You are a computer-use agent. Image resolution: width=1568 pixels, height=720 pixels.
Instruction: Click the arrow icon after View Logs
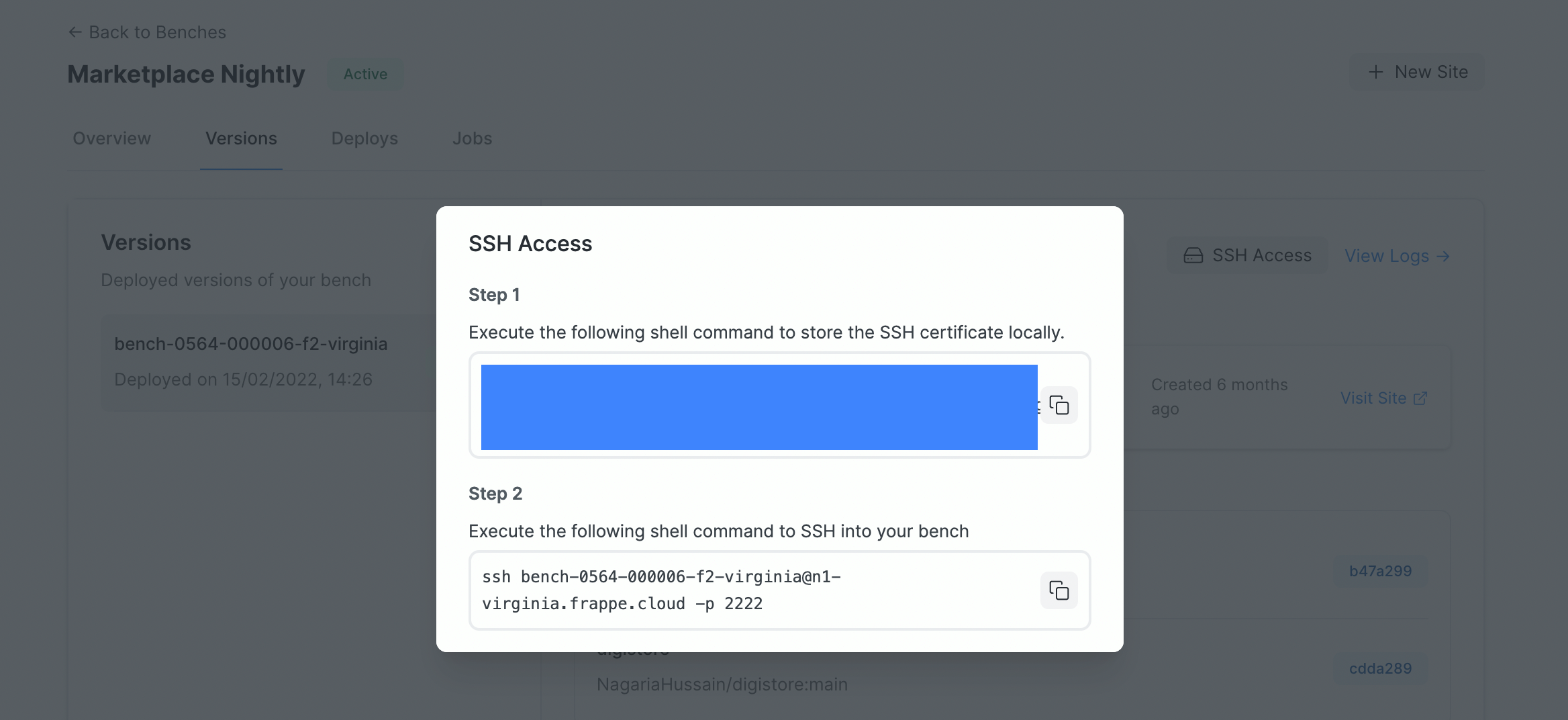pos(1443,256)
